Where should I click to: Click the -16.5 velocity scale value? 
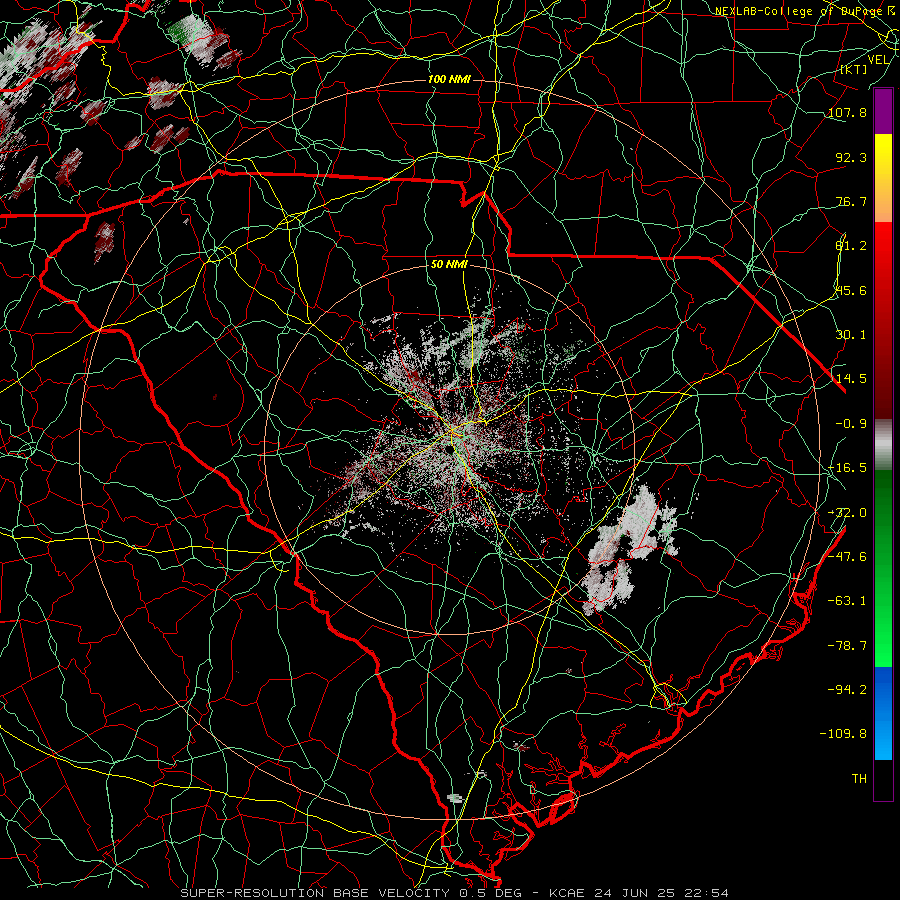pos(848,468)
